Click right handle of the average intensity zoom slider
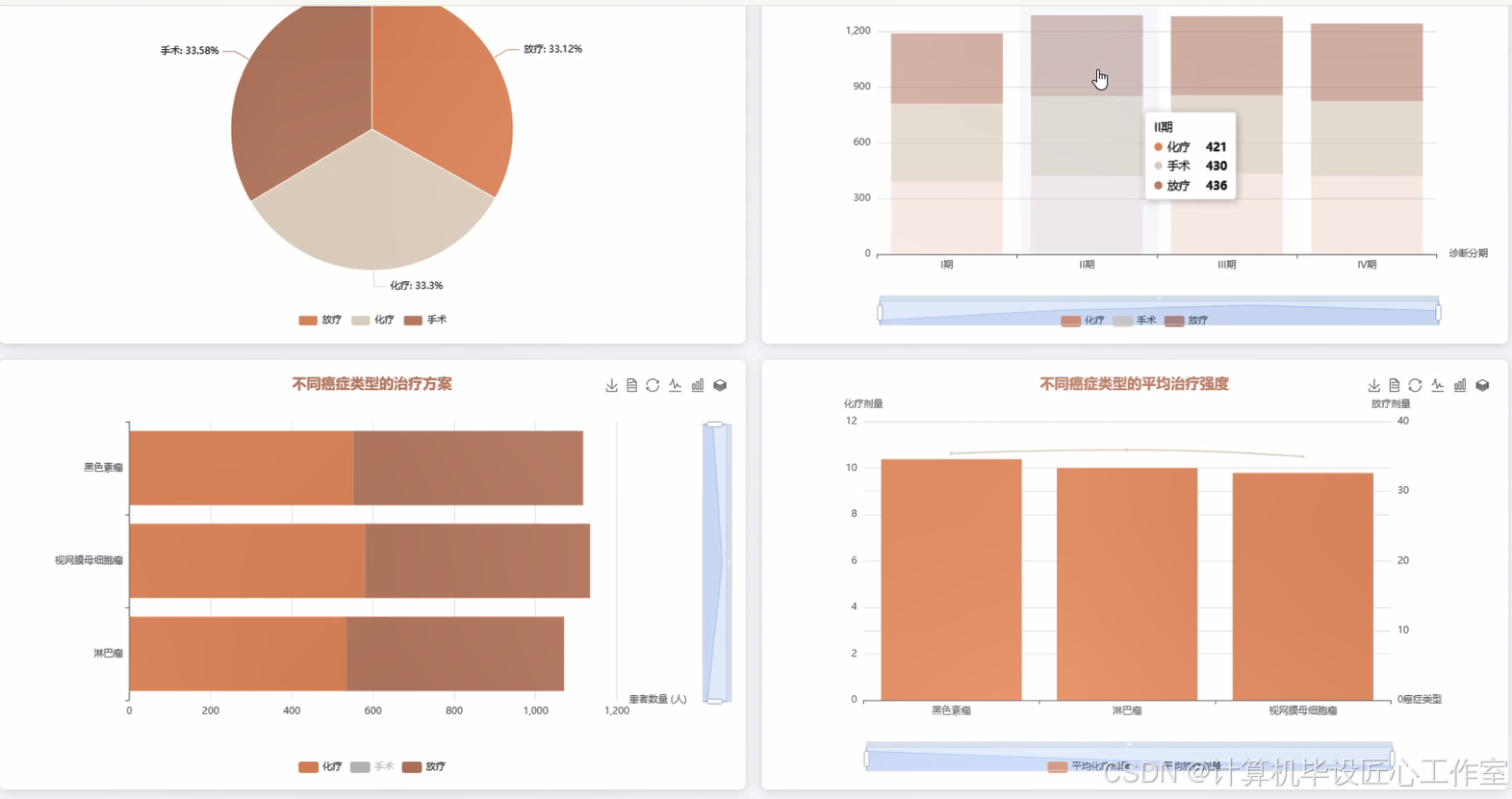The width and height of the screenshot is (1512, 799). 1392,759
